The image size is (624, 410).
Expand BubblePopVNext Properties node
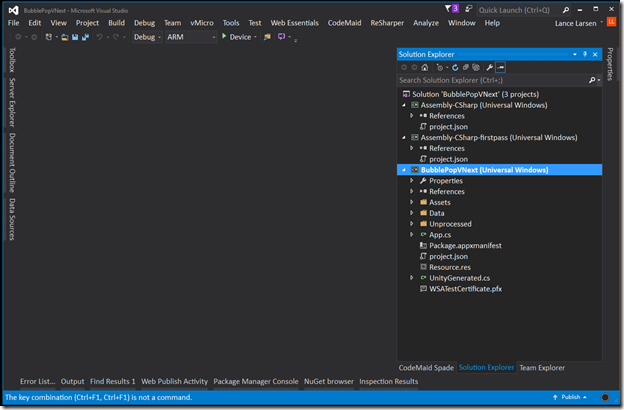pos(412,181)
